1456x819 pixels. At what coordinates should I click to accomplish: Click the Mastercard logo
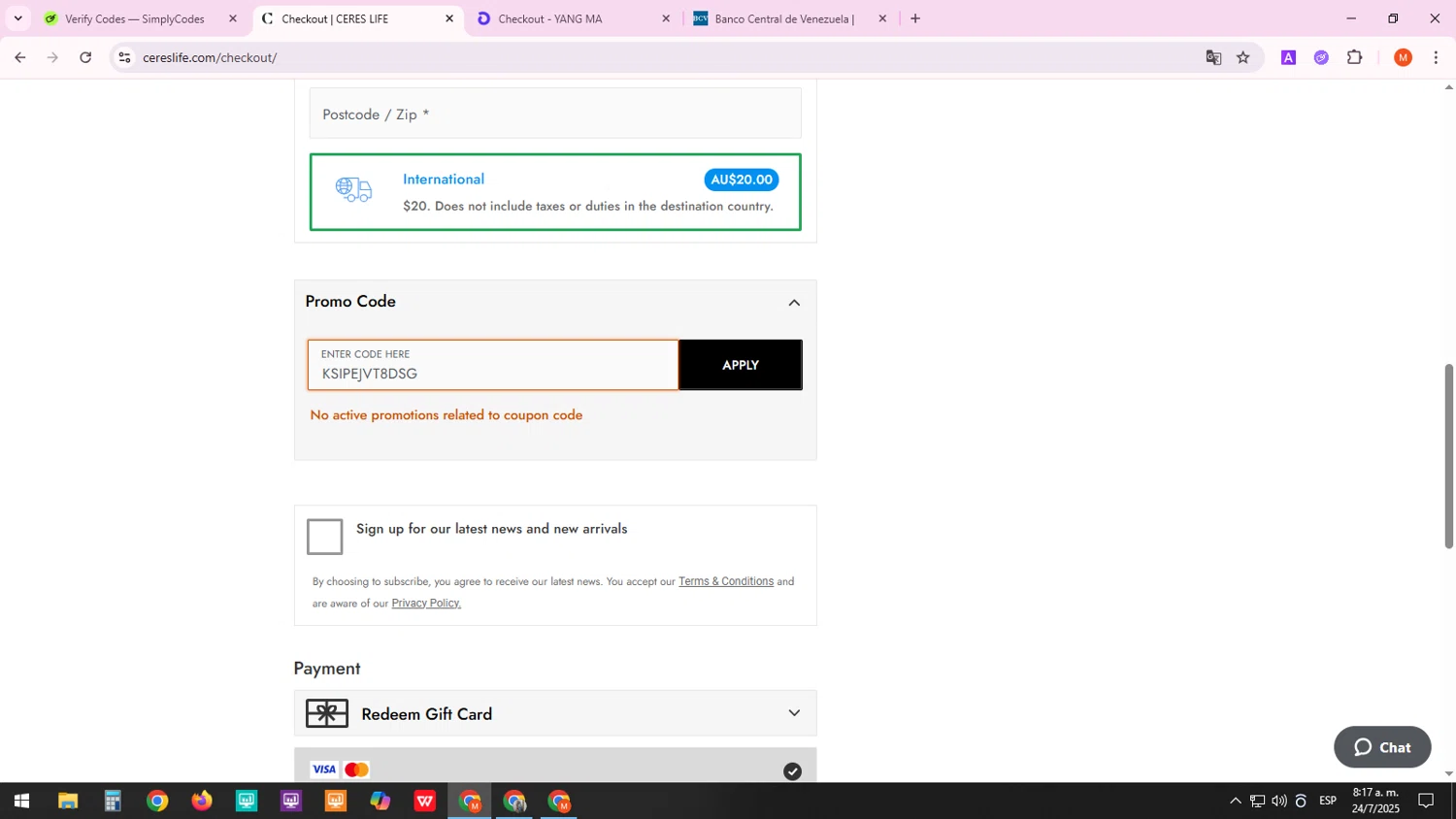356,770
